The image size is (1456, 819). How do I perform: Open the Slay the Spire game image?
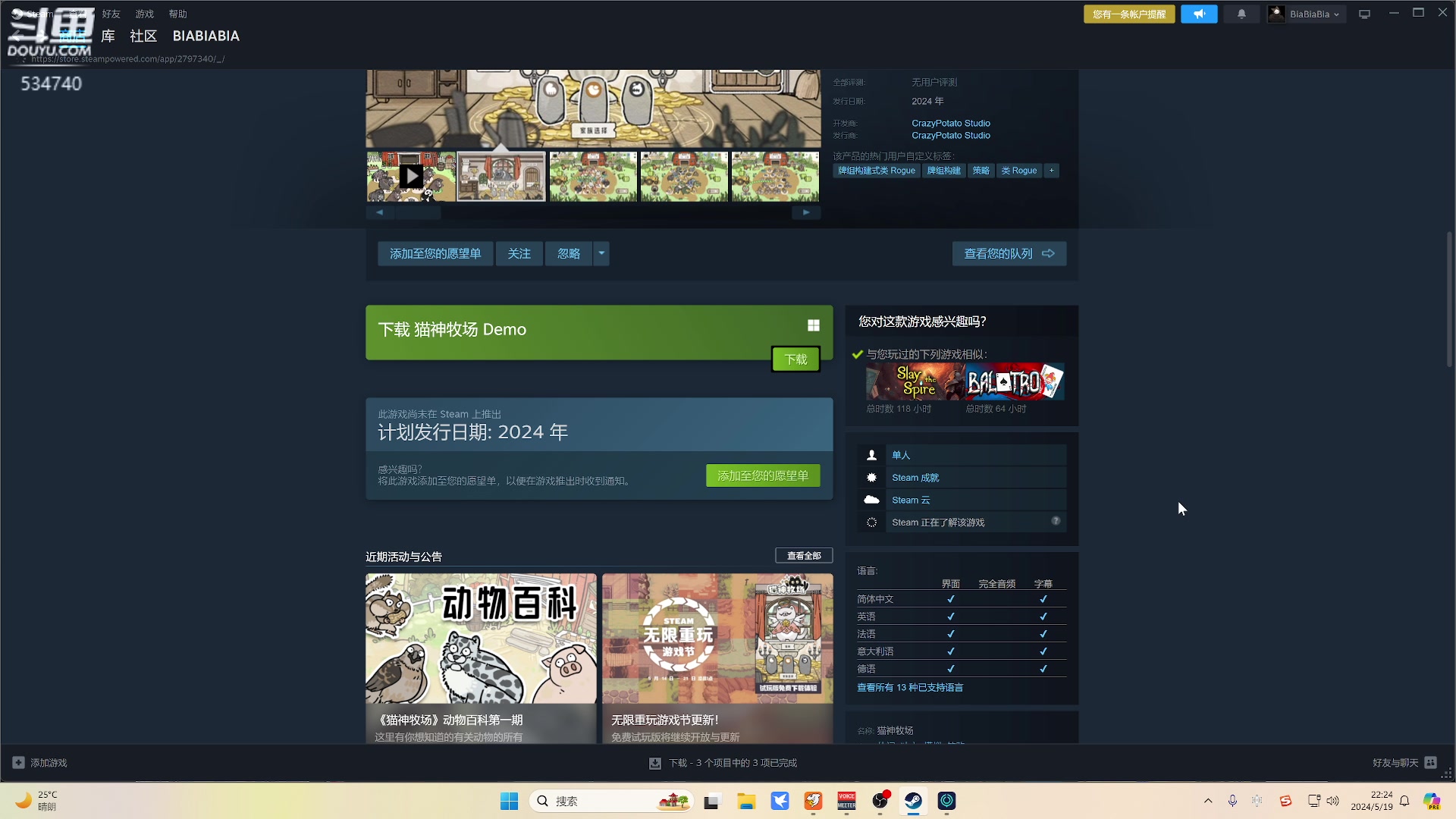click(x=915, y=381)
